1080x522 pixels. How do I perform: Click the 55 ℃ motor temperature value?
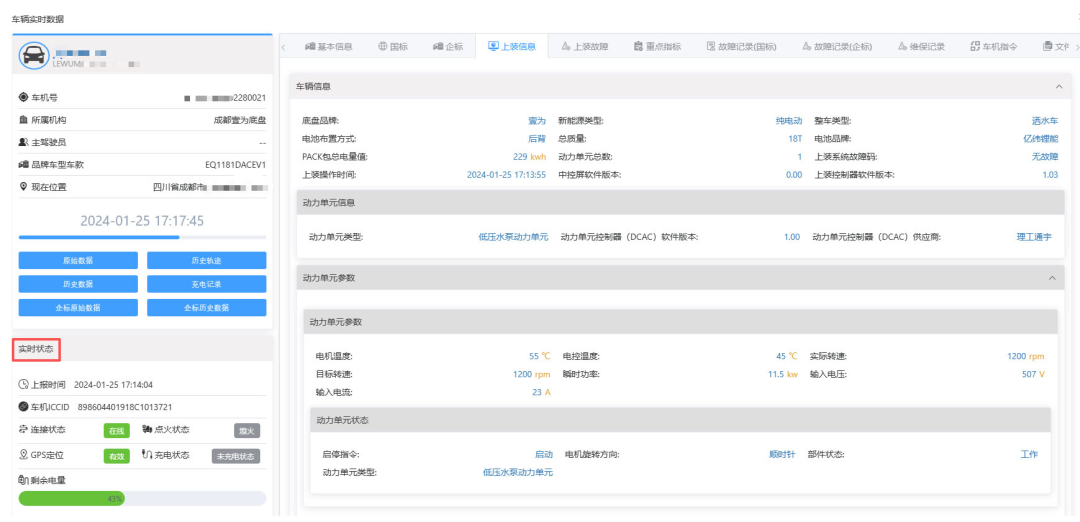540,356
